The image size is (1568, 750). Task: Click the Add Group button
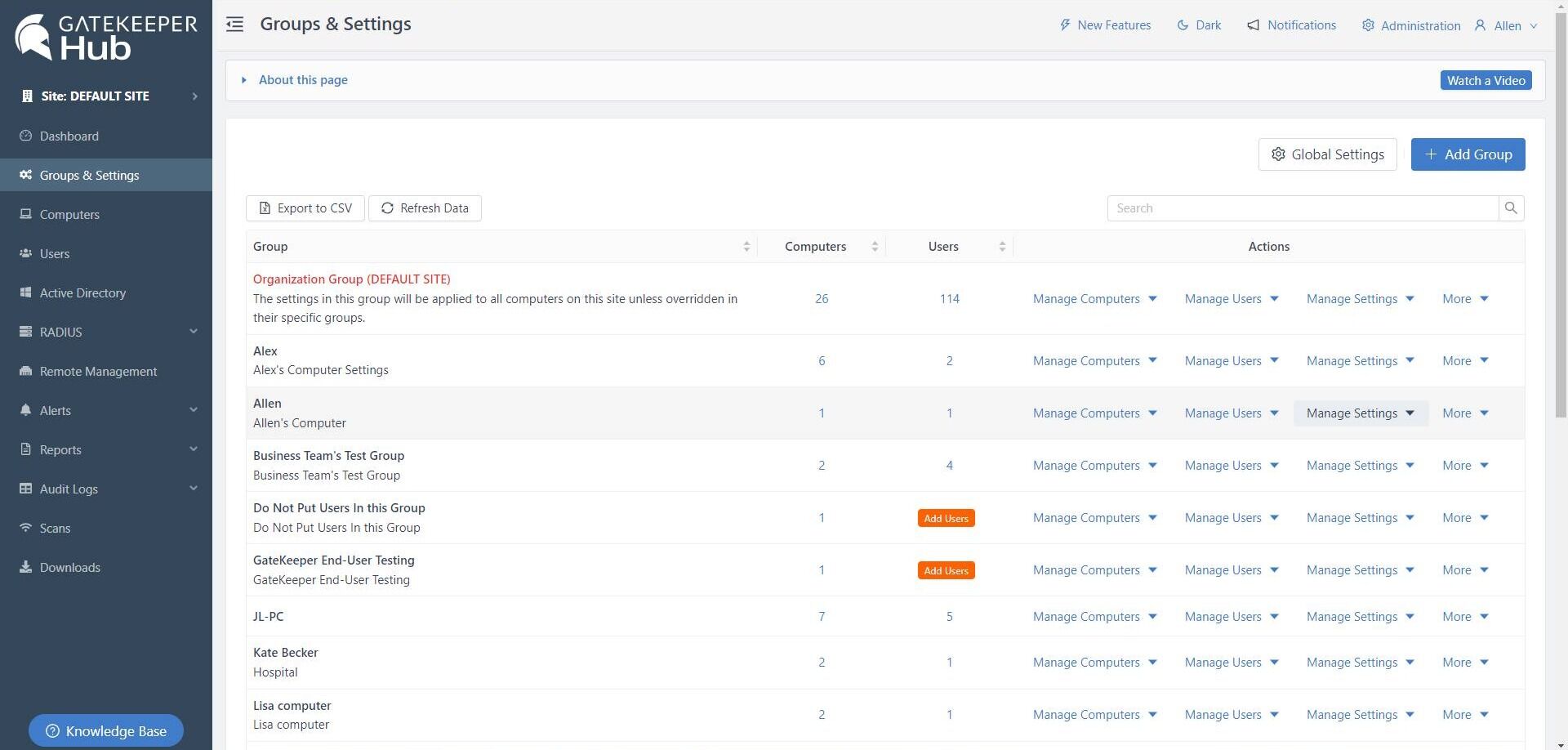1468,154
